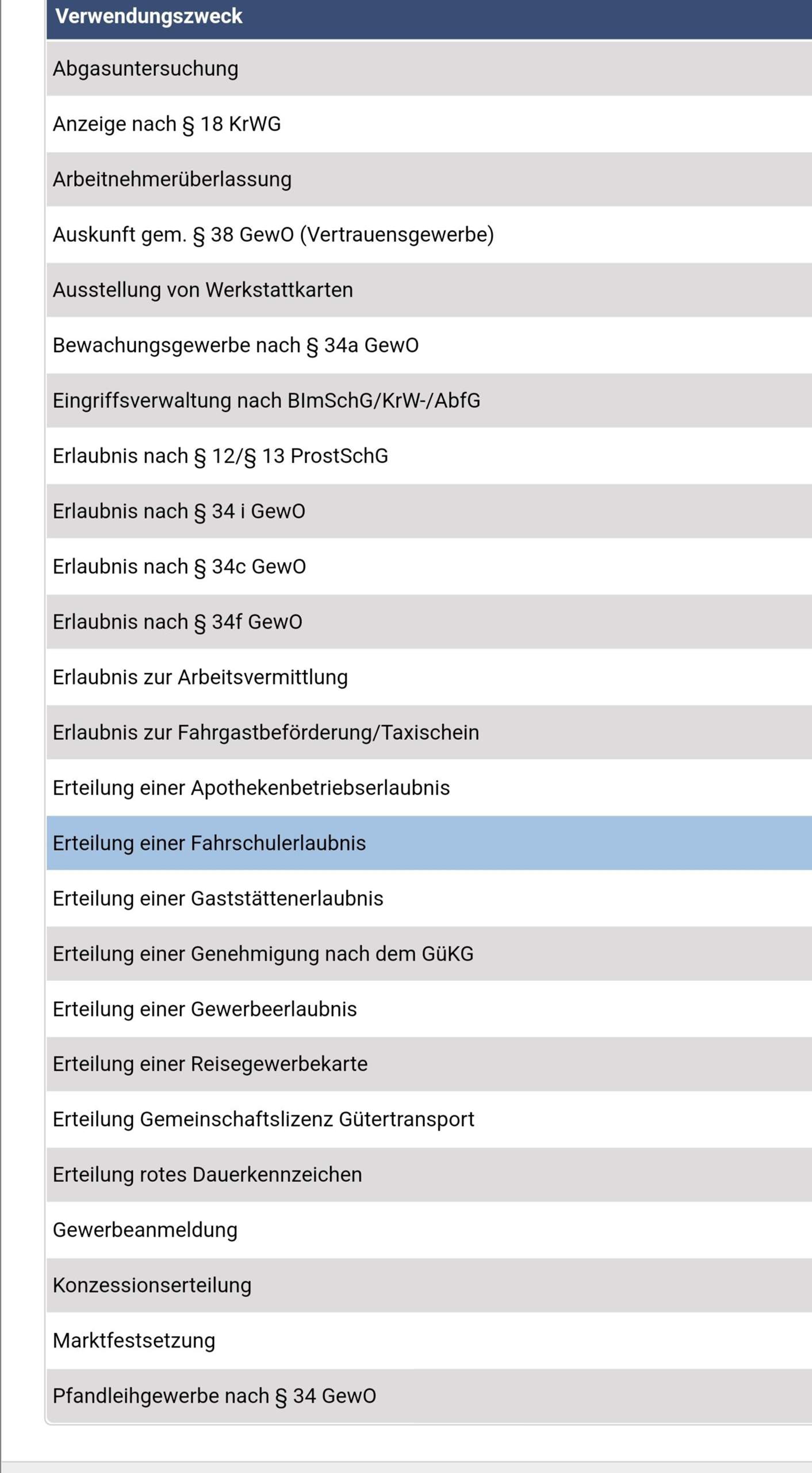
Task: Choose Erteilung einer Reisegewerbekarte
Action: pyautogui.click(x=210, y=1064)
